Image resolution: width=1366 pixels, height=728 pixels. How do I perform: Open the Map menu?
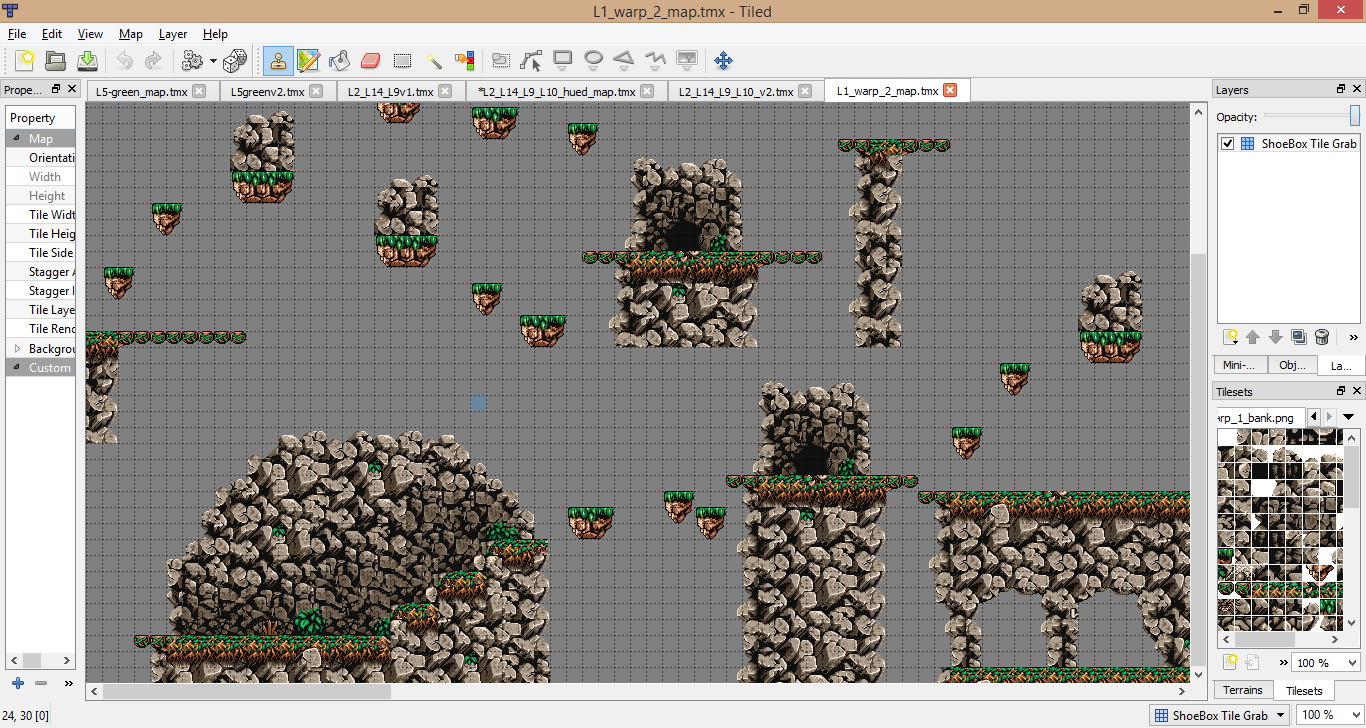tap(130, 34)
